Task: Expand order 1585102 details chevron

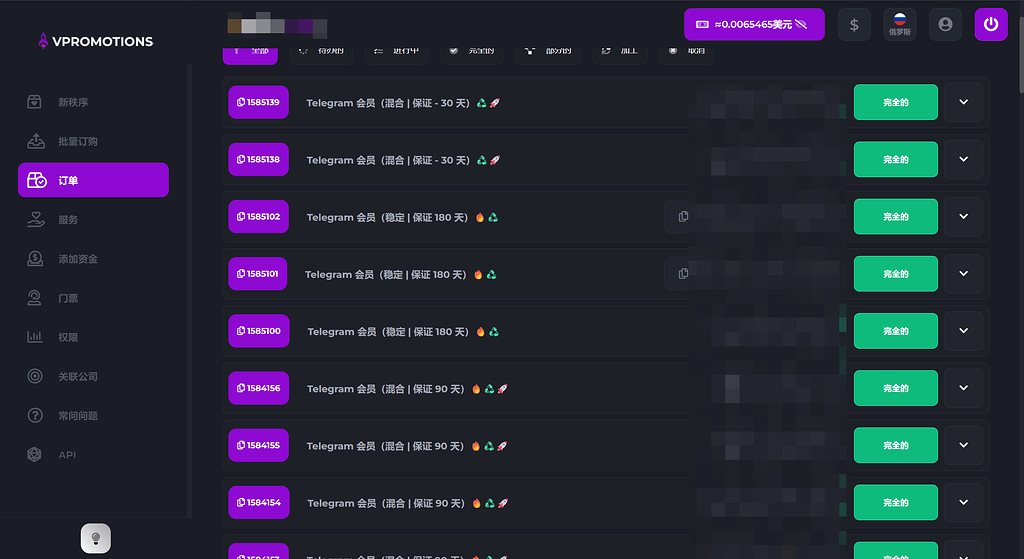Action: [x=963, y=216]
